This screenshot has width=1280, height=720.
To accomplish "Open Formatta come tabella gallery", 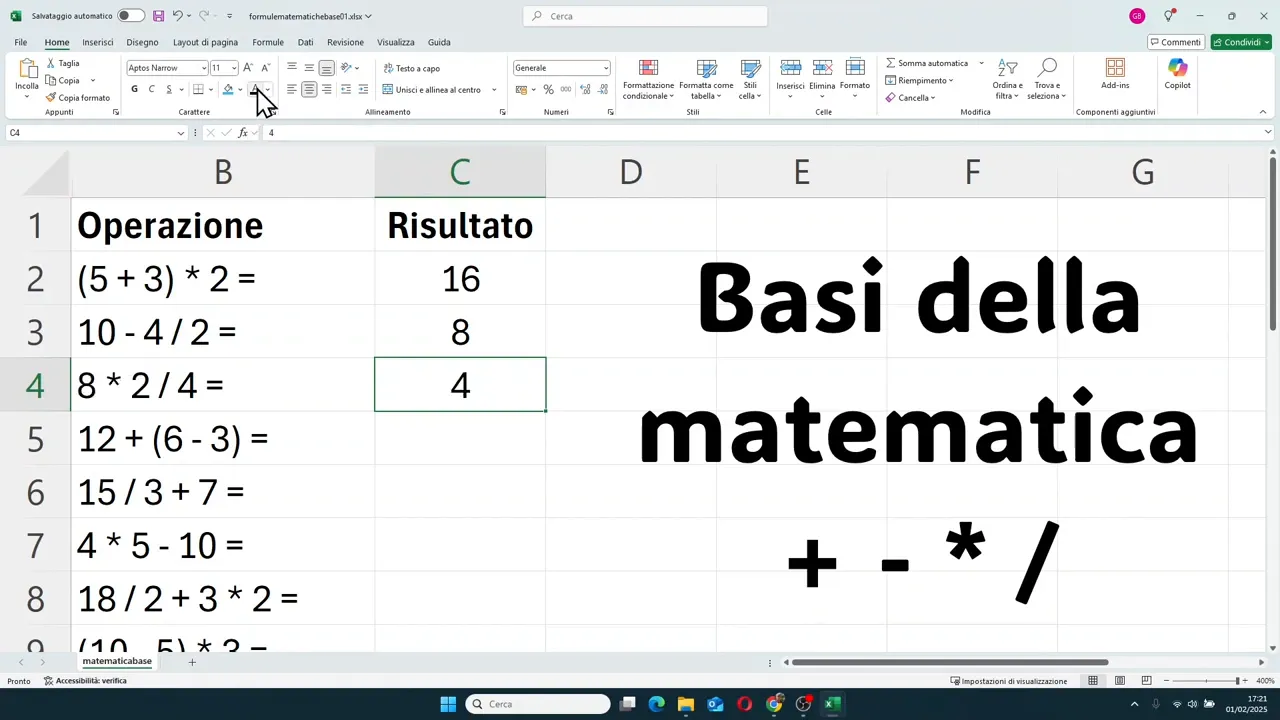I will click(706, 79).
